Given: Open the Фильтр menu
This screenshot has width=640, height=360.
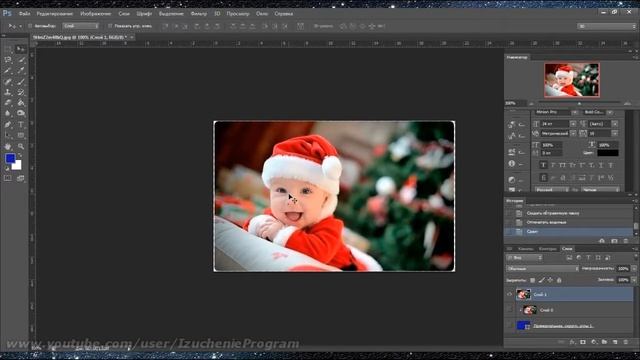Looking at the screenshot, I should pos(199,13).
